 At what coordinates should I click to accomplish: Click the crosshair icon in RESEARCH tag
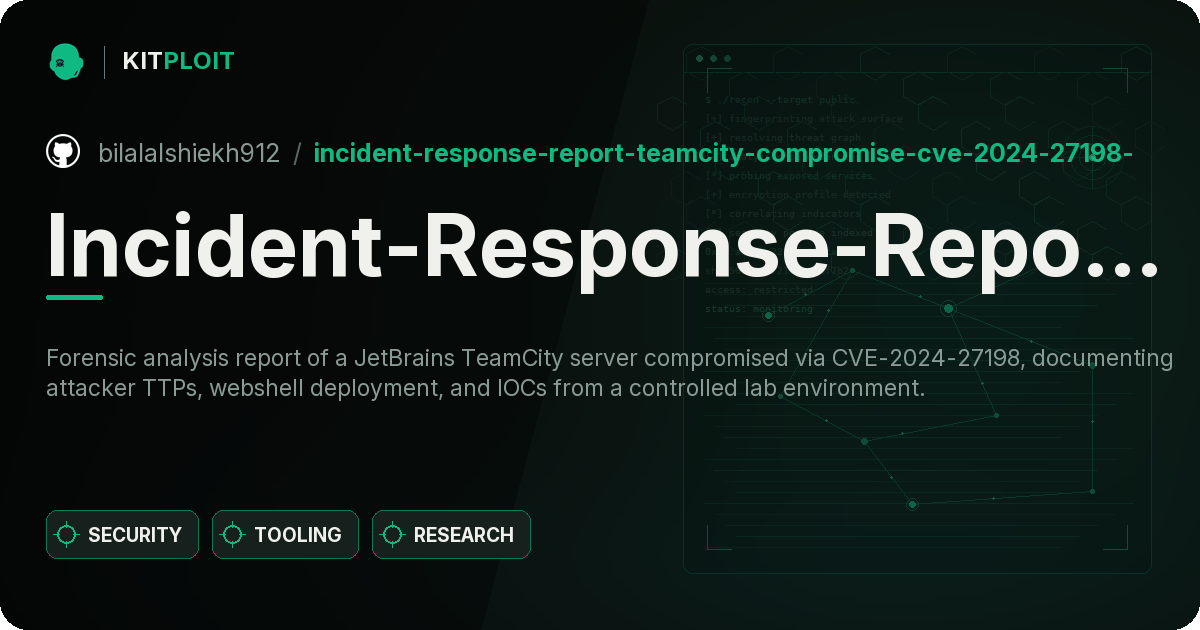click(393, 535)
